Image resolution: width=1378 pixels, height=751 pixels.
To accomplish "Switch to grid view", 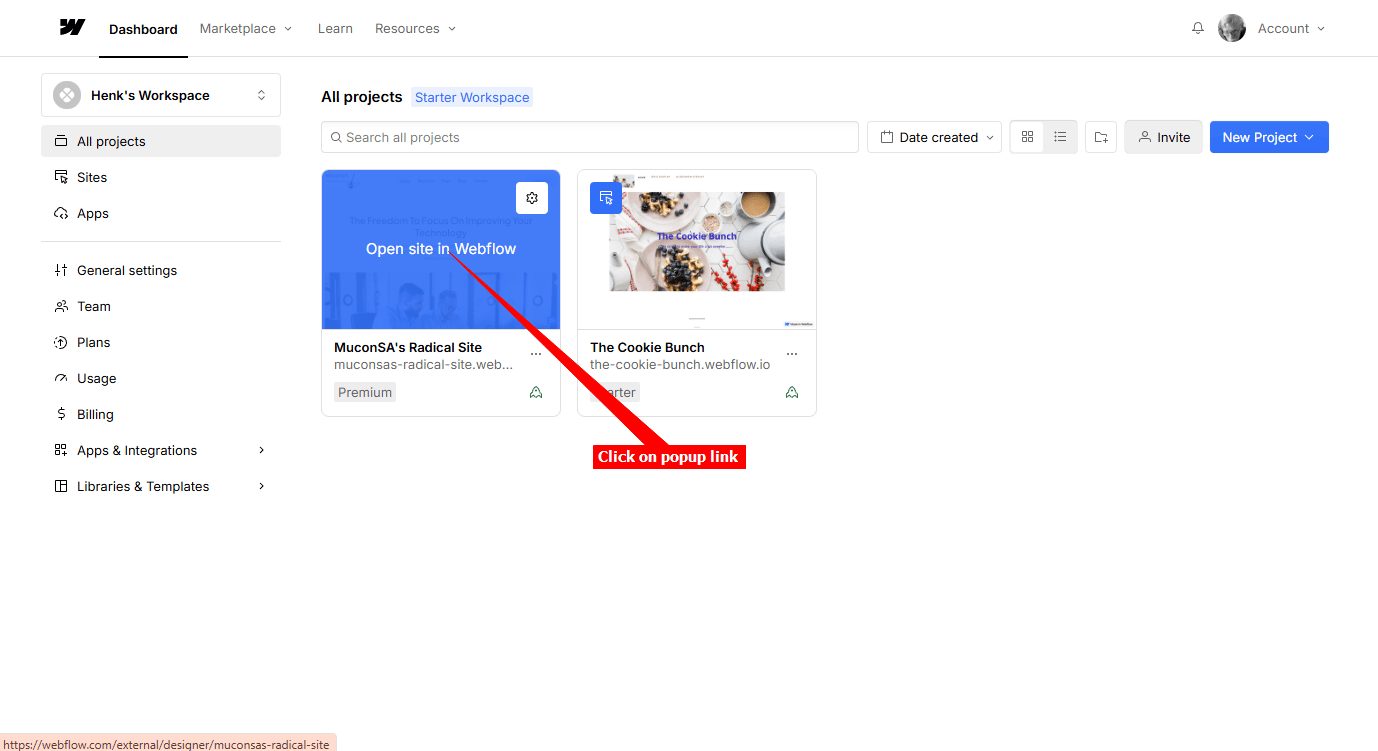I will 1027,137.
